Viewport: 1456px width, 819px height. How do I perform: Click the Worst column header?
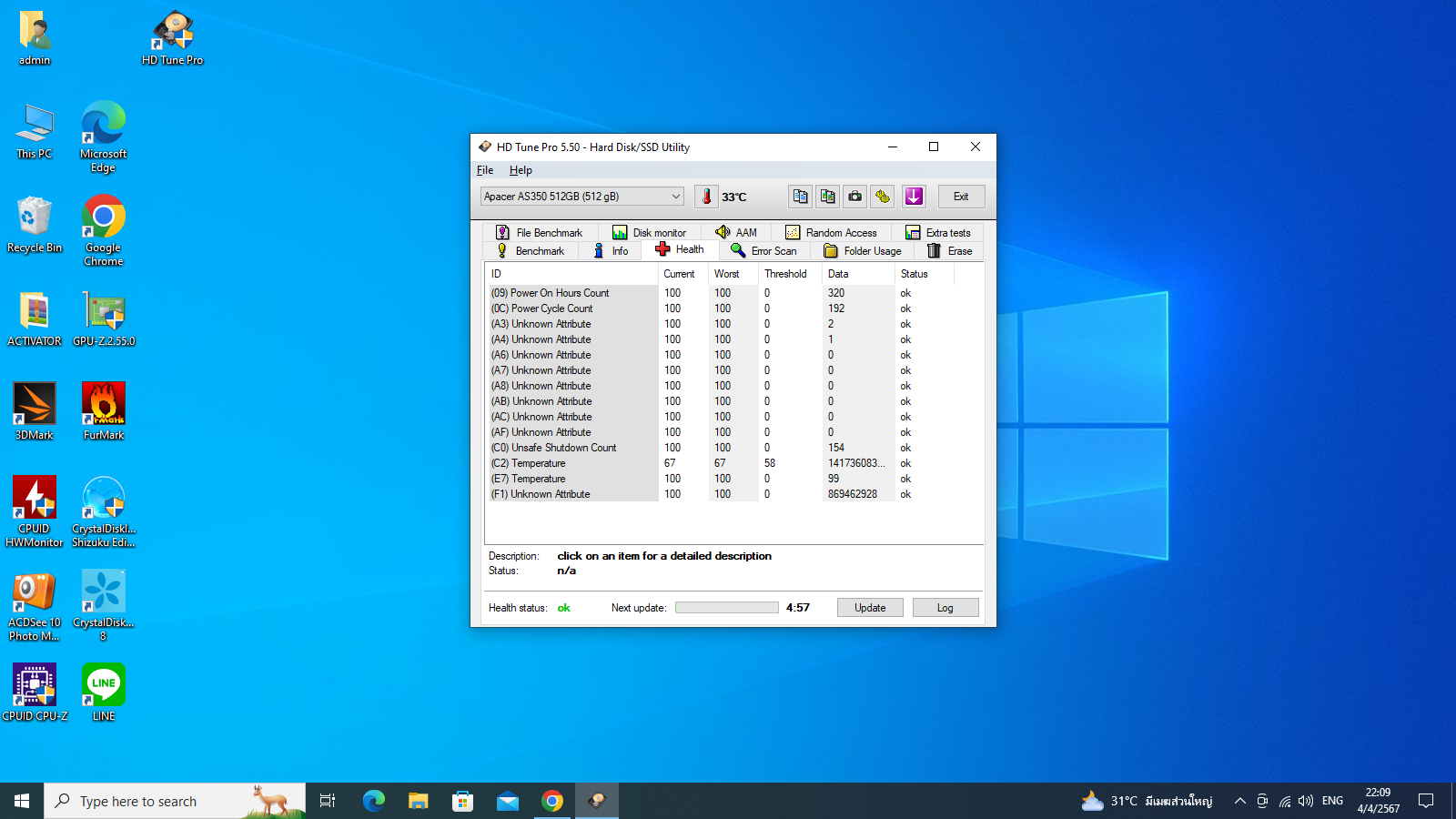click(733, 274)
